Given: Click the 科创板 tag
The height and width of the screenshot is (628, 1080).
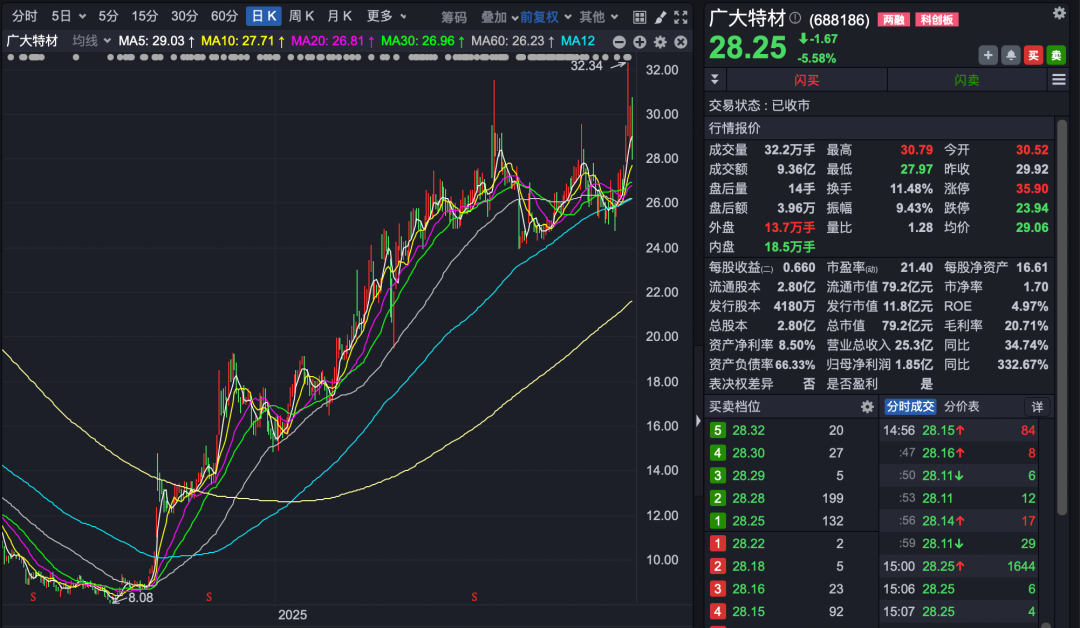Looking at the screenshot, I should click(937, 19).
